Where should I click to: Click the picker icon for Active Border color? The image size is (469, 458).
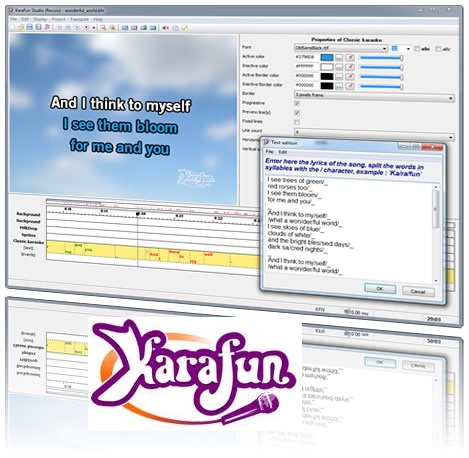point(350,76)
